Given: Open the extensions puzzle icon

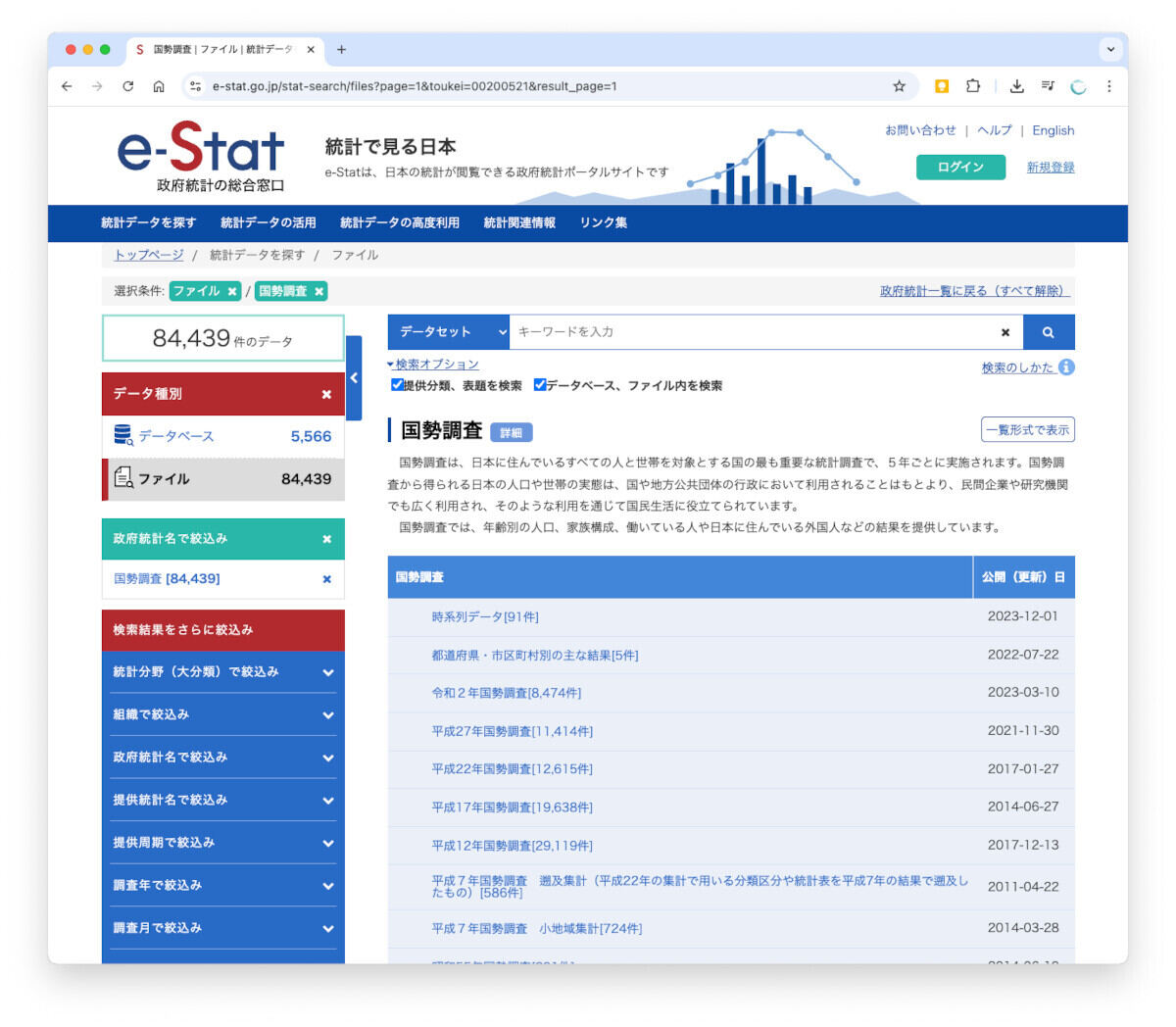Looking at the screenshot, I should (x=973, y=86).
